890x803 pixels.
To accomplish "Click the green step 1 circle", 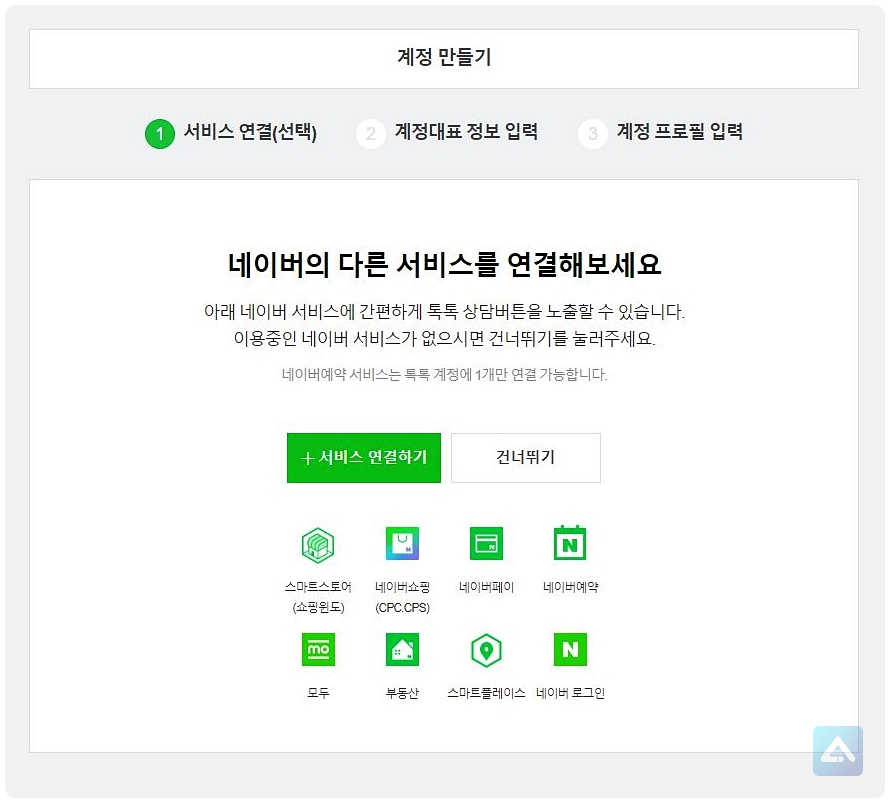I will (x=159, y=134).
